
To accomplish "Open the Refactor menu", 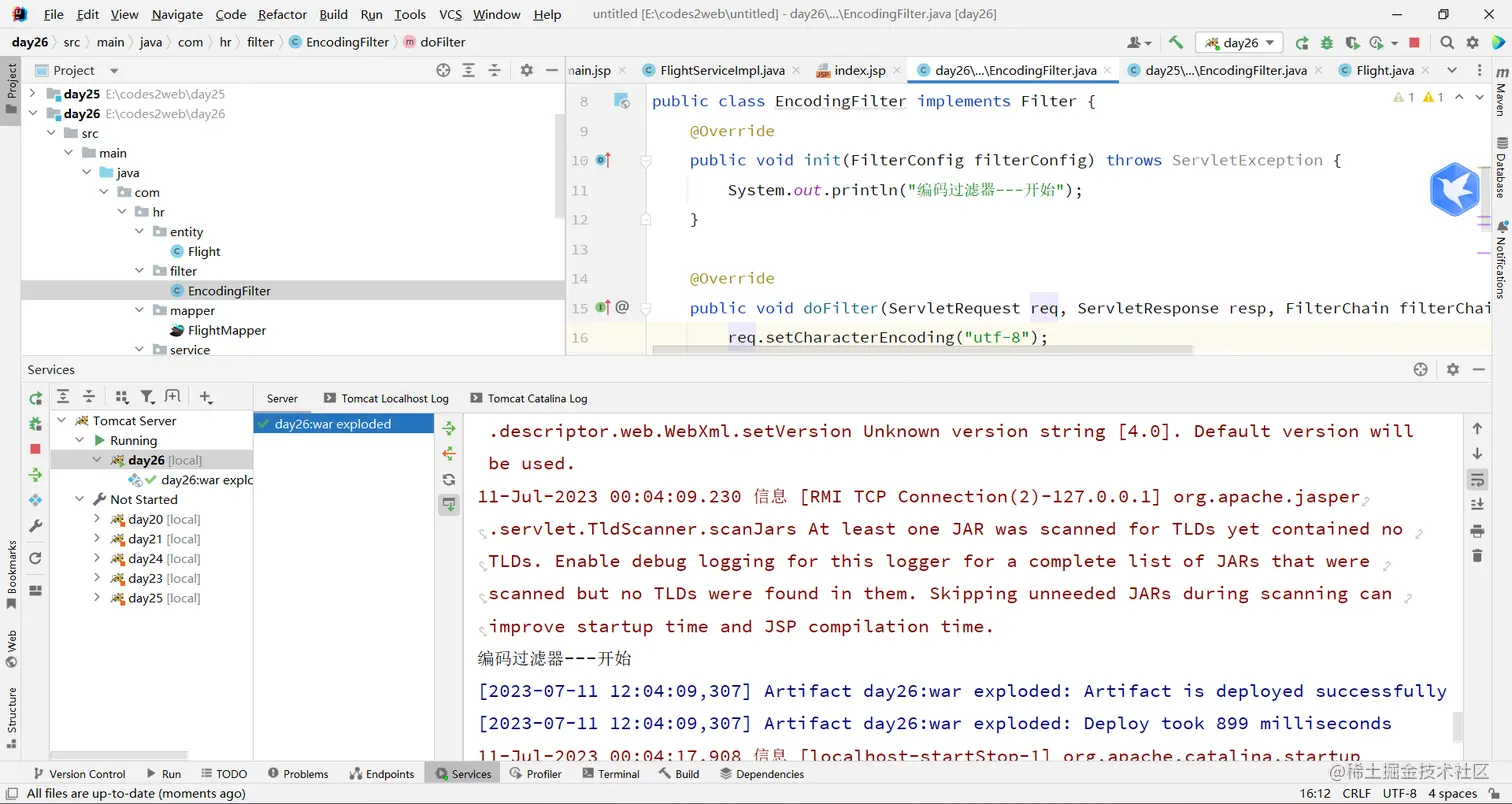I will [282, 15].
